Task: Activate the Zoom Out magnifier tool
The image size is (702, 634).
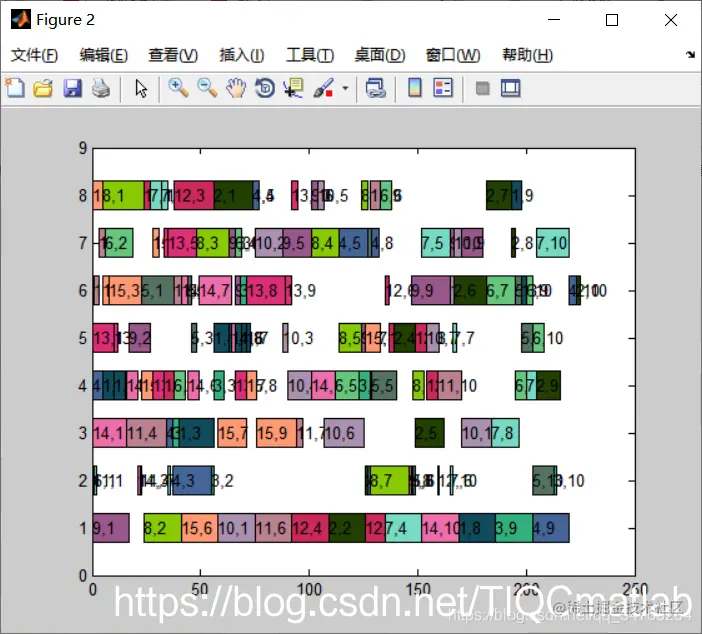Action: point(207,88)
